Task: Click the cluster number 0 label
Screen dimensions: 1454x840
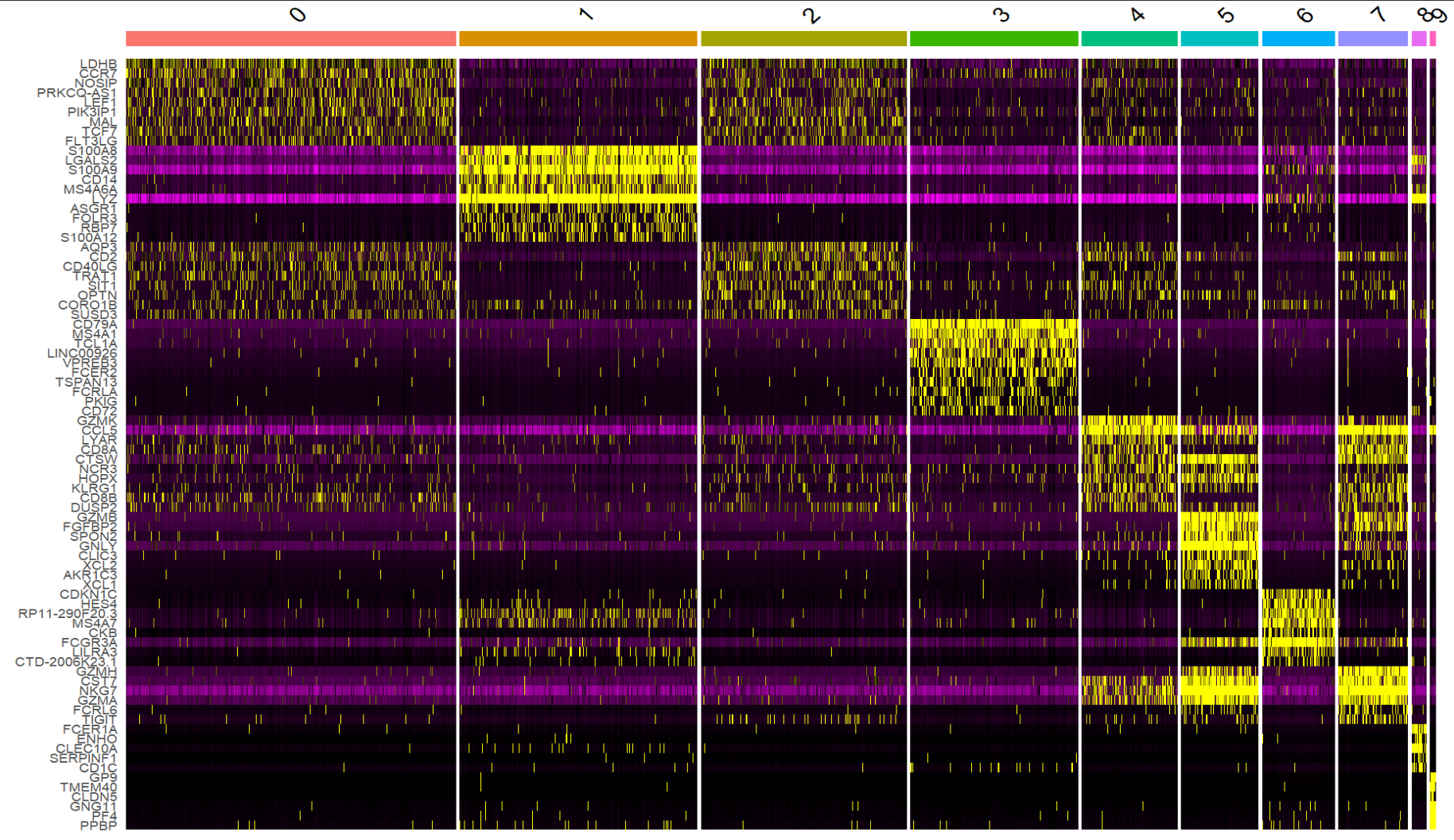Action: [x=297, y=14]
